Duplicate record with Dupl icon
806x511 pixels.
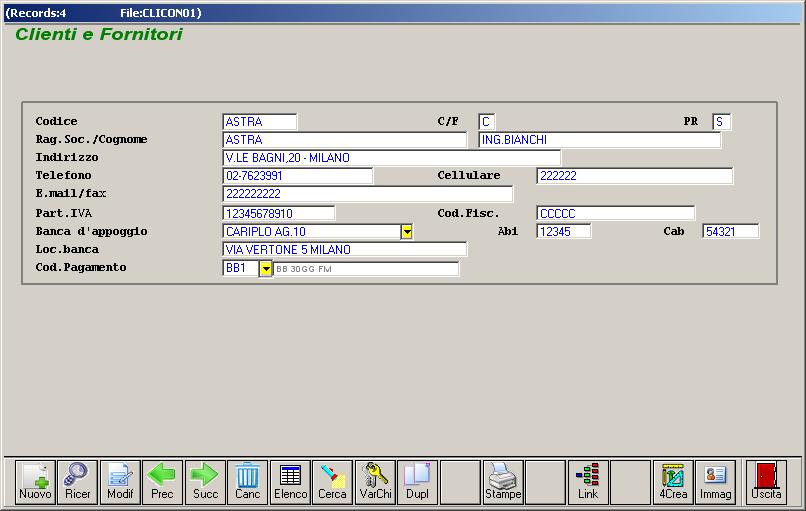(x=417, y=482)
